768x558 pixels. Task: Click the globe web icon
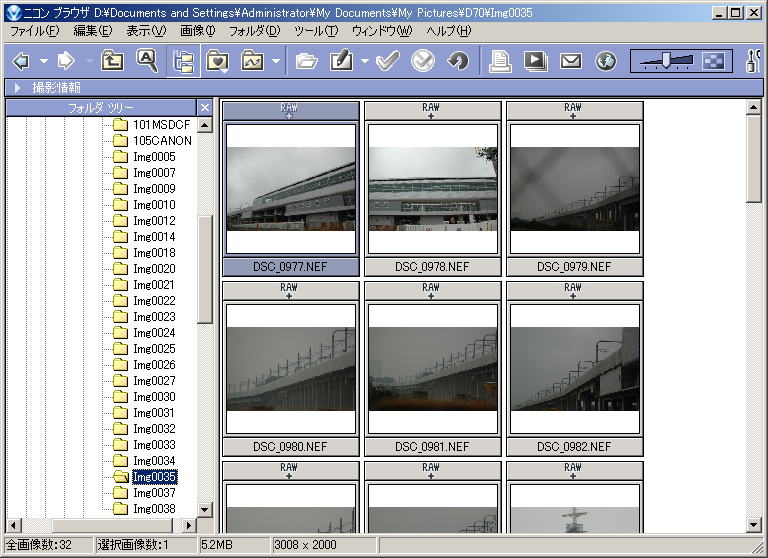tap(606, 61)
